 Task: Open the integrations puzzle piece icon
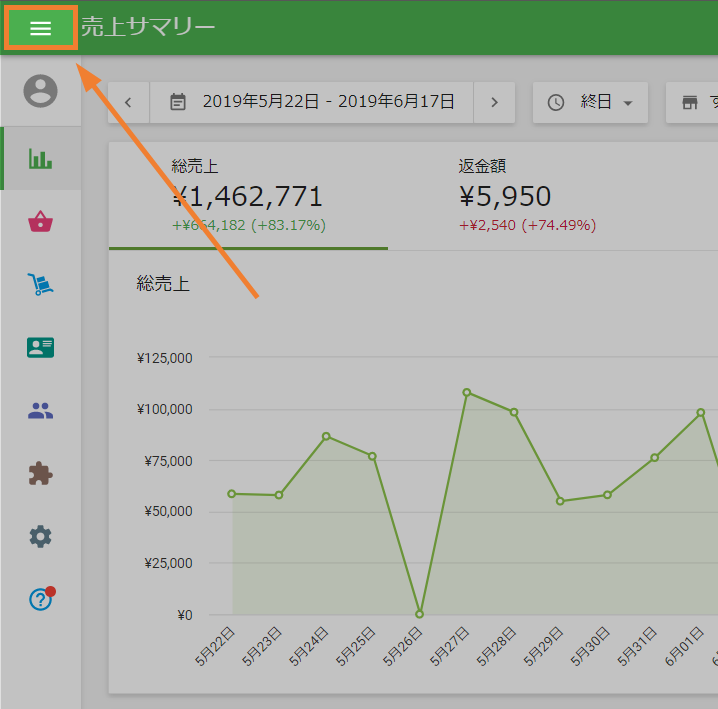click(x=41, y=473)
